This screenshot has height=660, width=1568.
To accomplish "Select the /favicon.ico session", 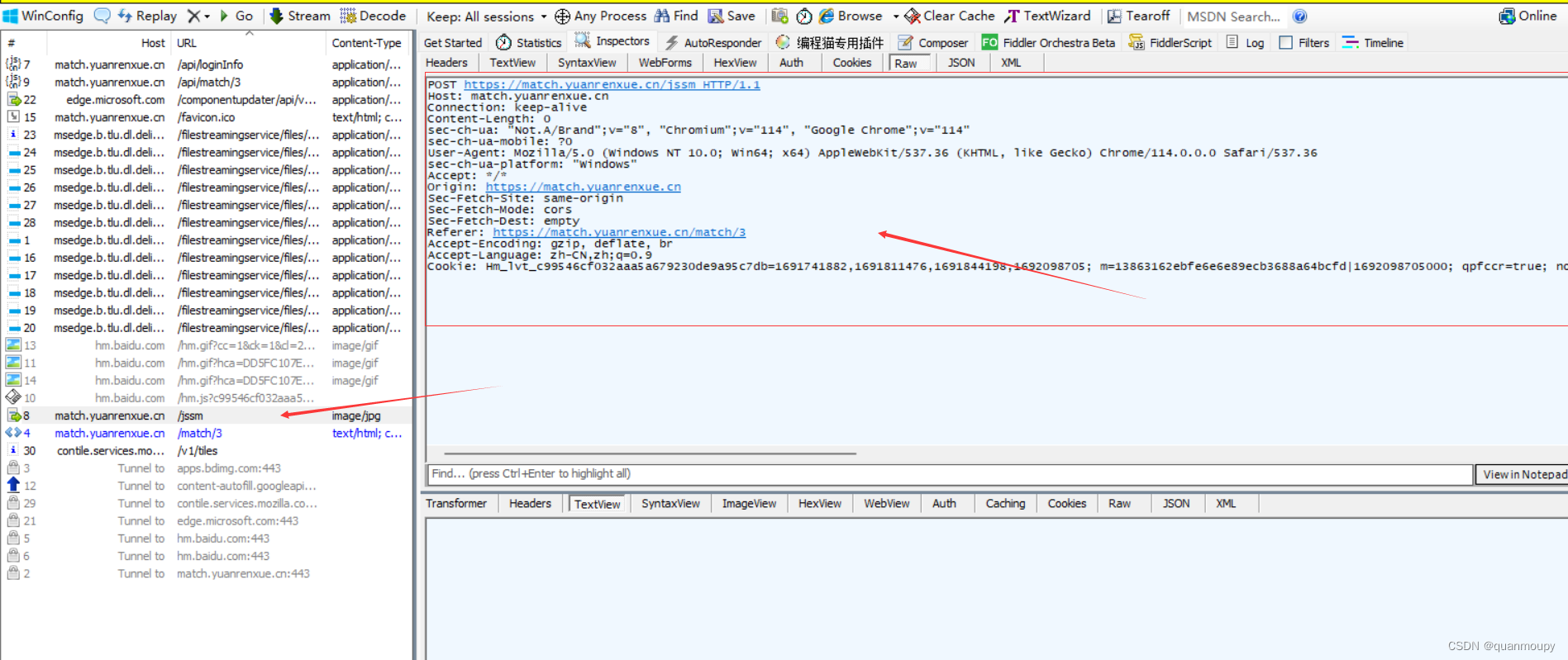I will pos(207,117).
